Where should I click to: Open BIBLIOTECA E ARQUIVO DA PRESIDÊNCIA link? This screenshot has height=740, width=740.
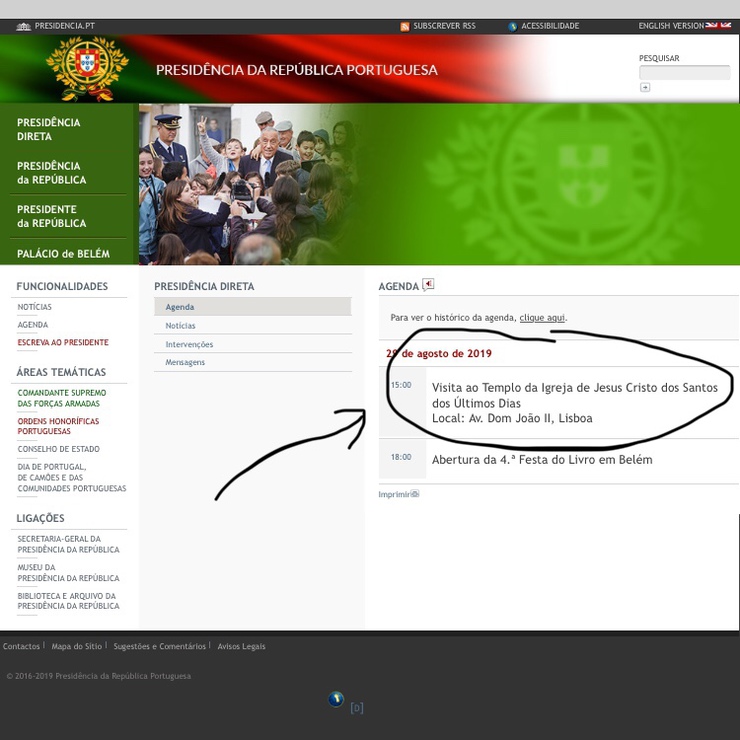(x=68, y=600)
